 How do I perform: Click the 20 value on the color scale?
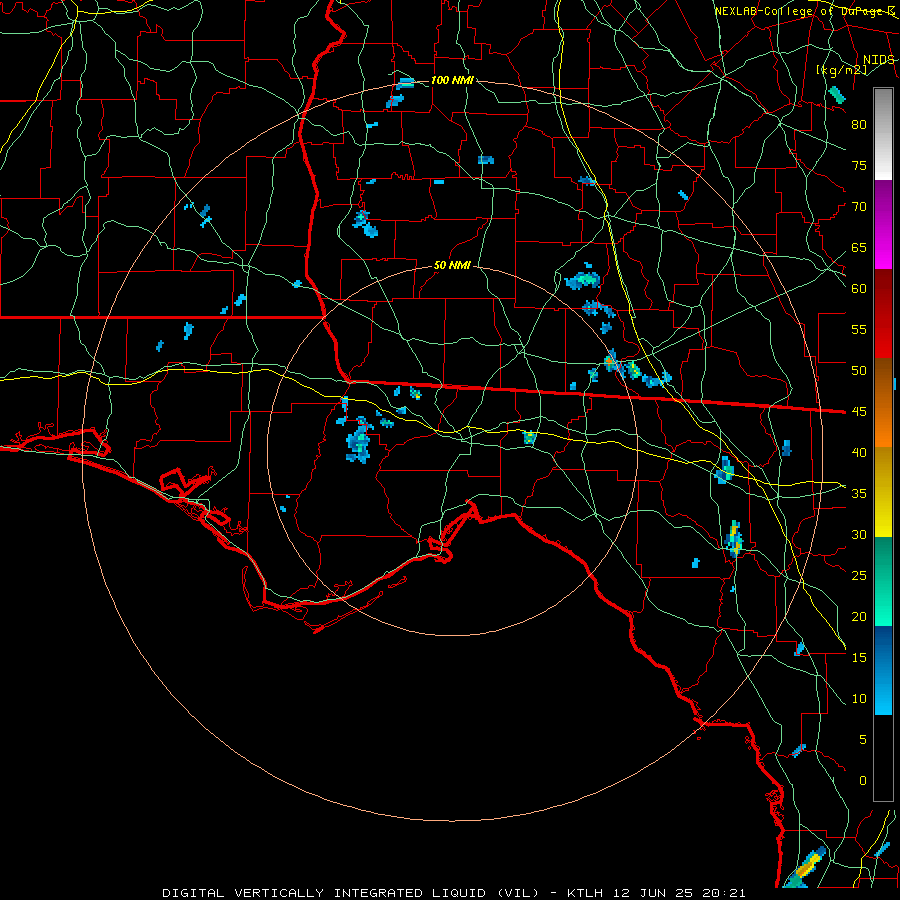(x=859, y=617)
